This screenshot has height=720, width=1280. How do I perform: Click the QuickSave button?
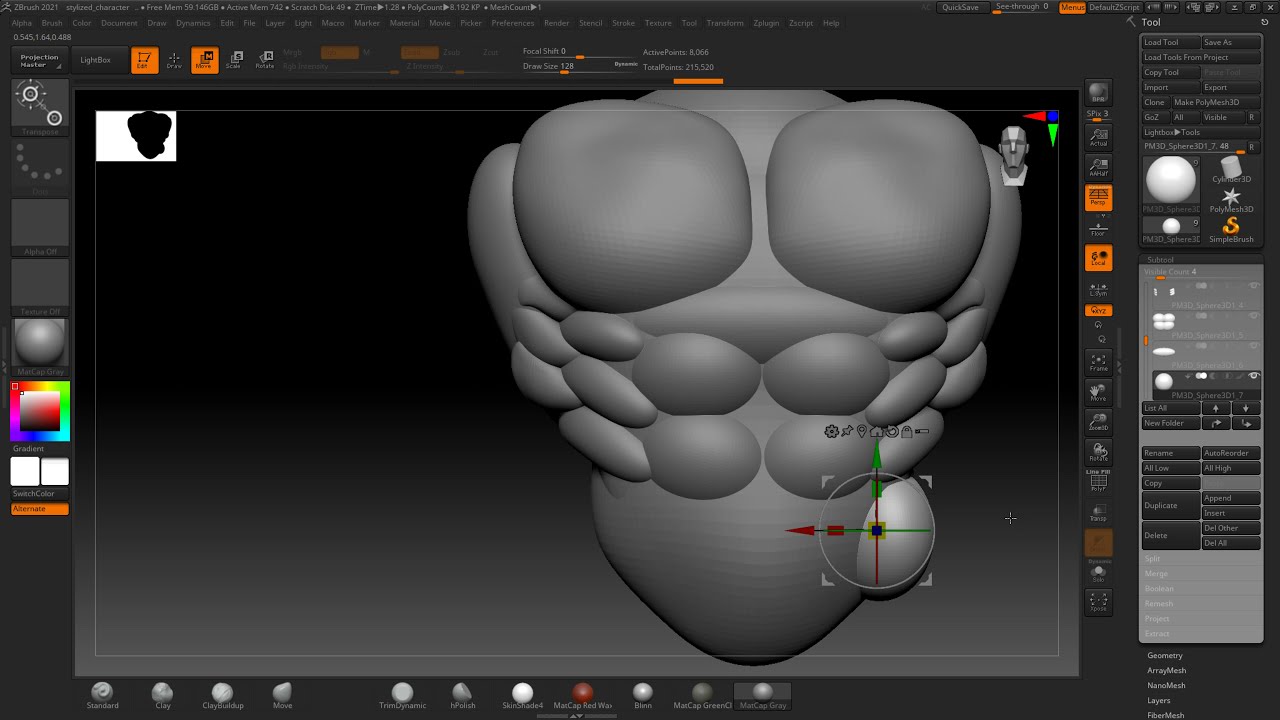tap(961, 7)
